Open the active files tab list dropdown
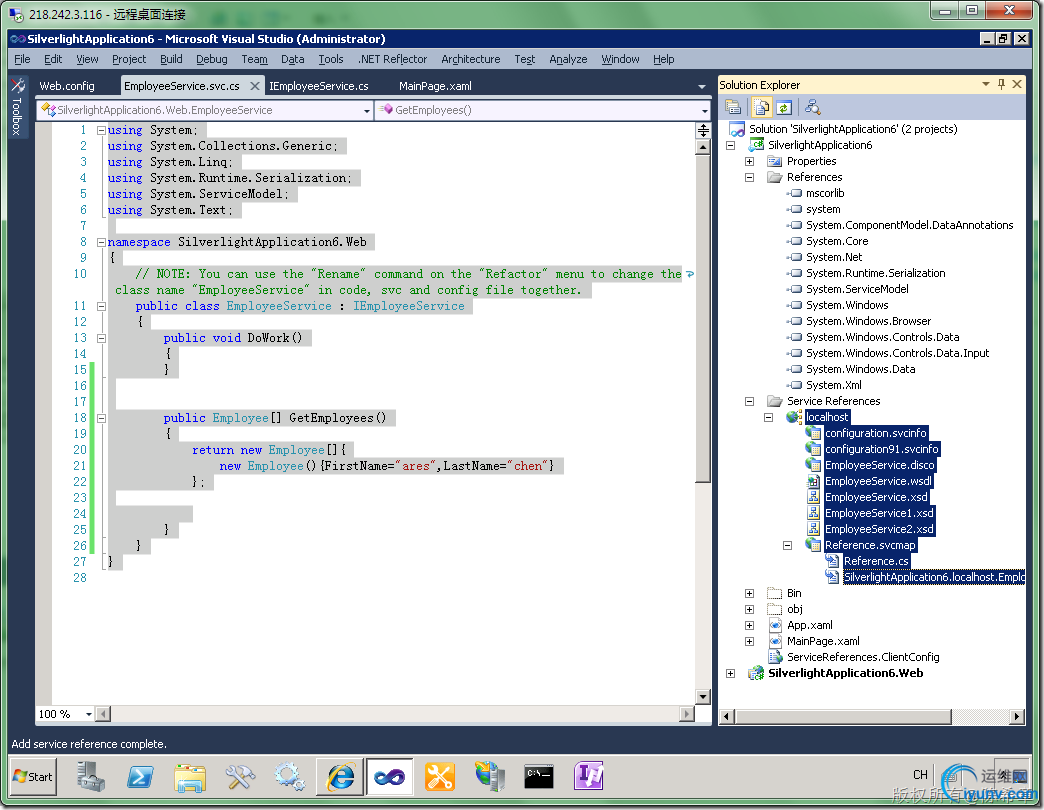Image resolution: width=1044 pixels, height=810 pixels. pos(701,87)
